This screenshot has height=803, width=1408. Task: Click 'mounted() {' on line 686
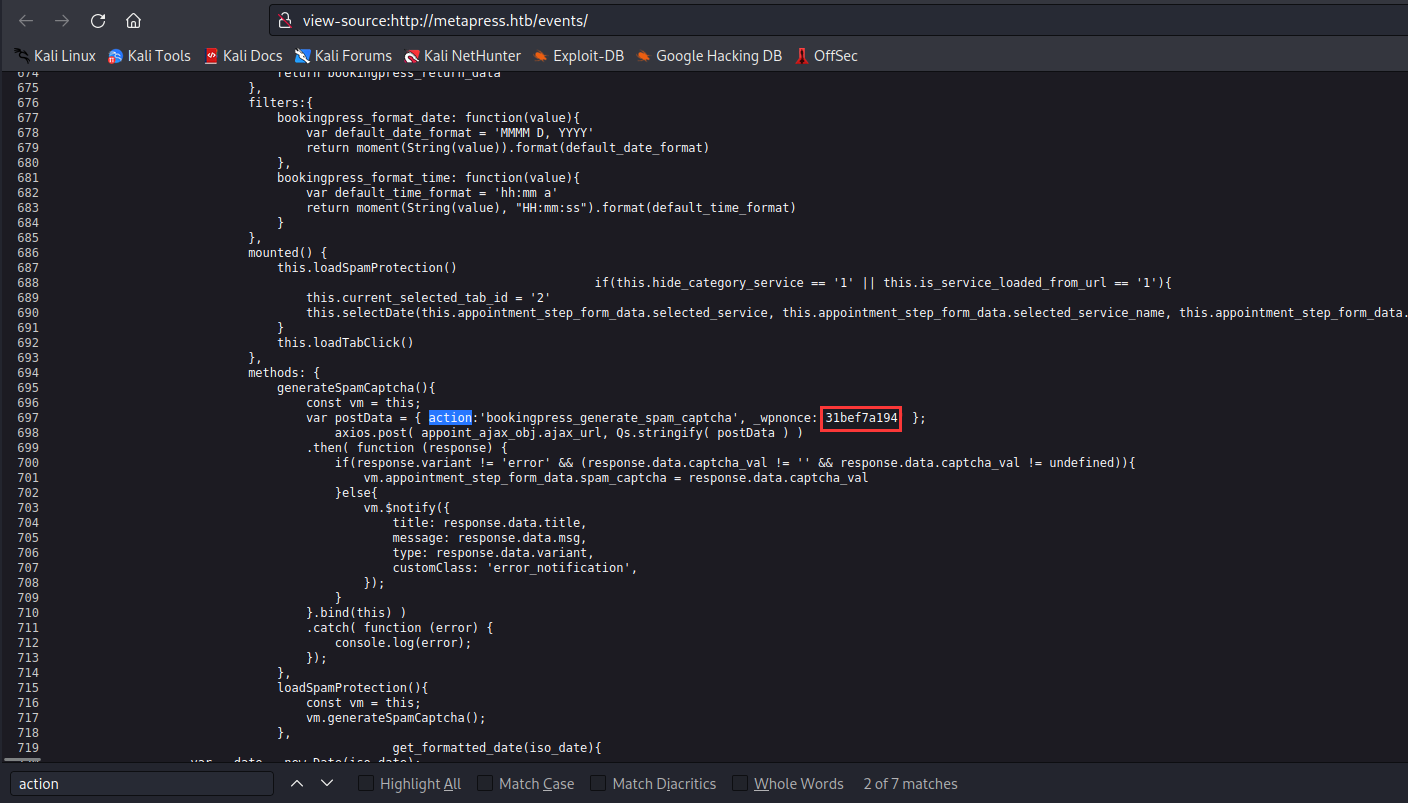point(288,253)
